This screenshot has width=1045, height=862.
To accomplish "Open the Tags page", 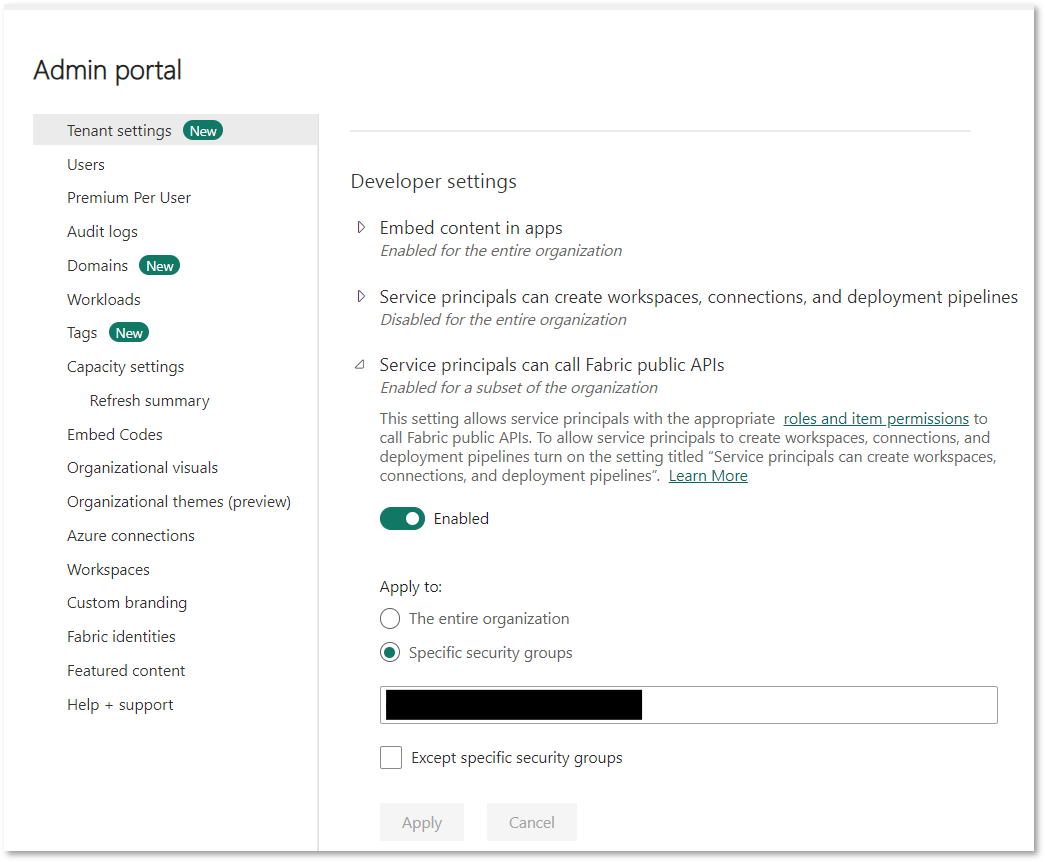I will tap(82, 333).
